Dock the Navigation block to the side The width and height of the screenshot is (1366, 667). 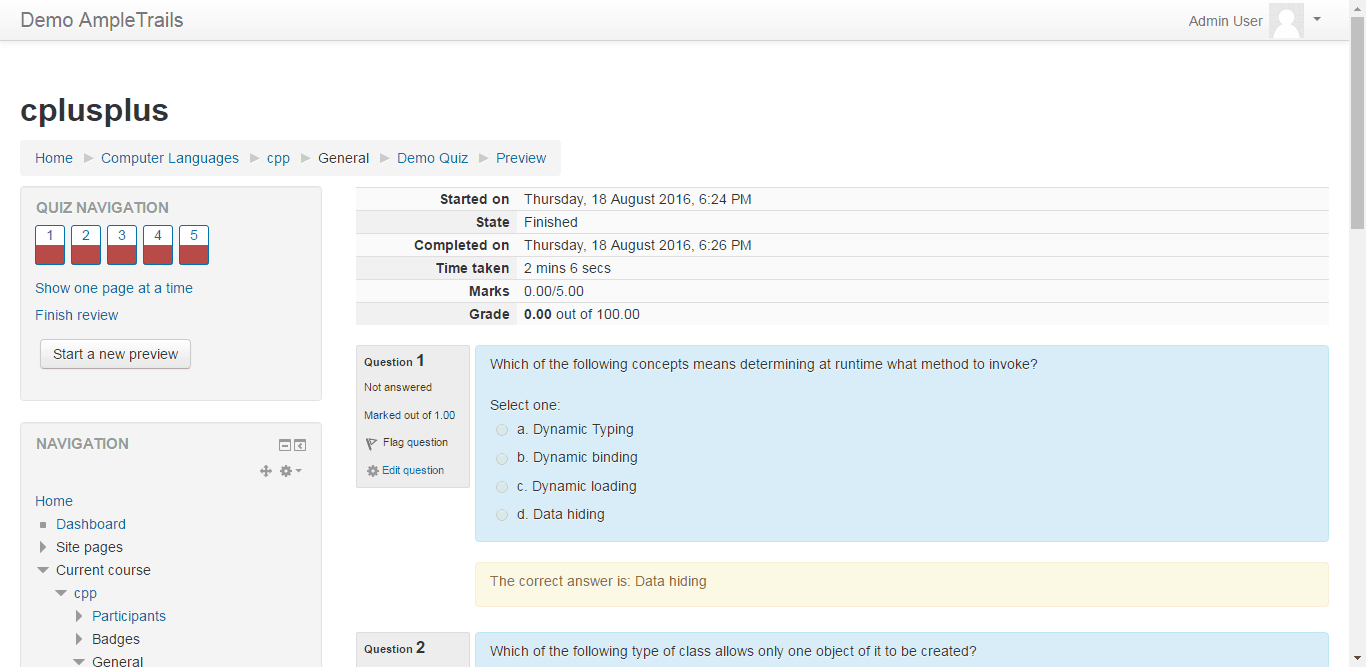coord(300,445)
